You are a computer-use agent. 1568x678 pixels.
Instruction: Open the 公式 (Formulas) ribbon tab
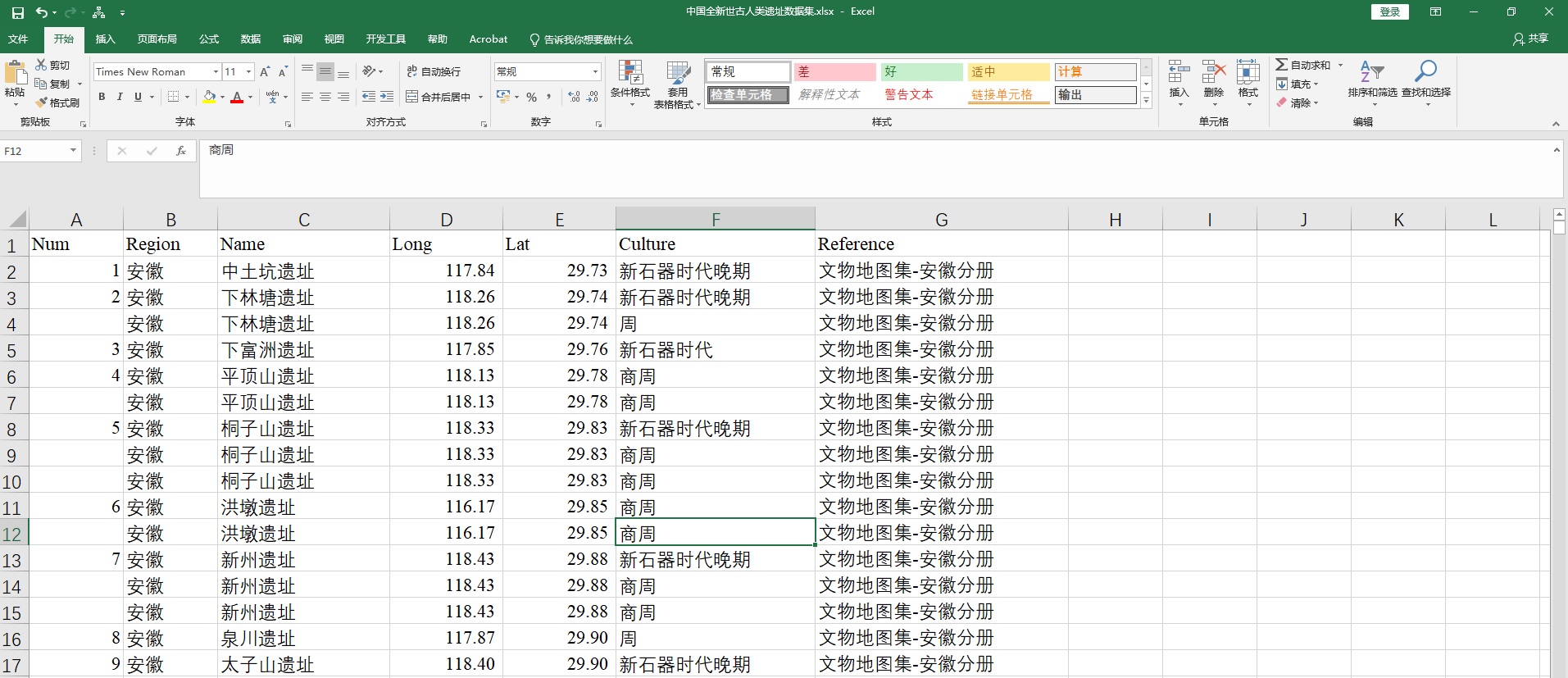[209, 39]
